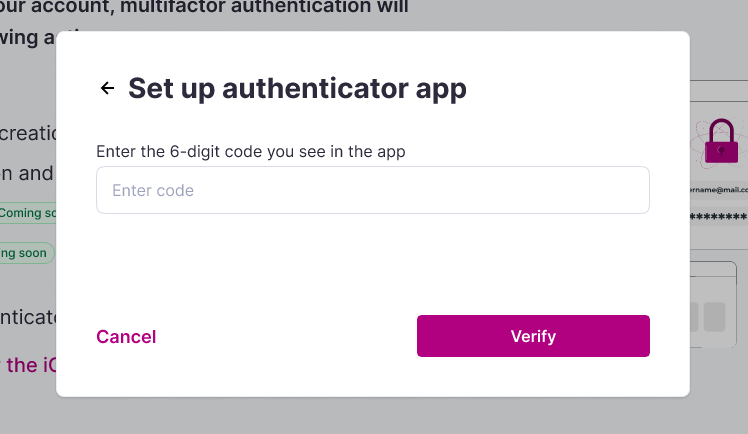Viewport: 748px width, 434px height.
Task: Click the masked password asterisks illustration
Action: [719, 217]
